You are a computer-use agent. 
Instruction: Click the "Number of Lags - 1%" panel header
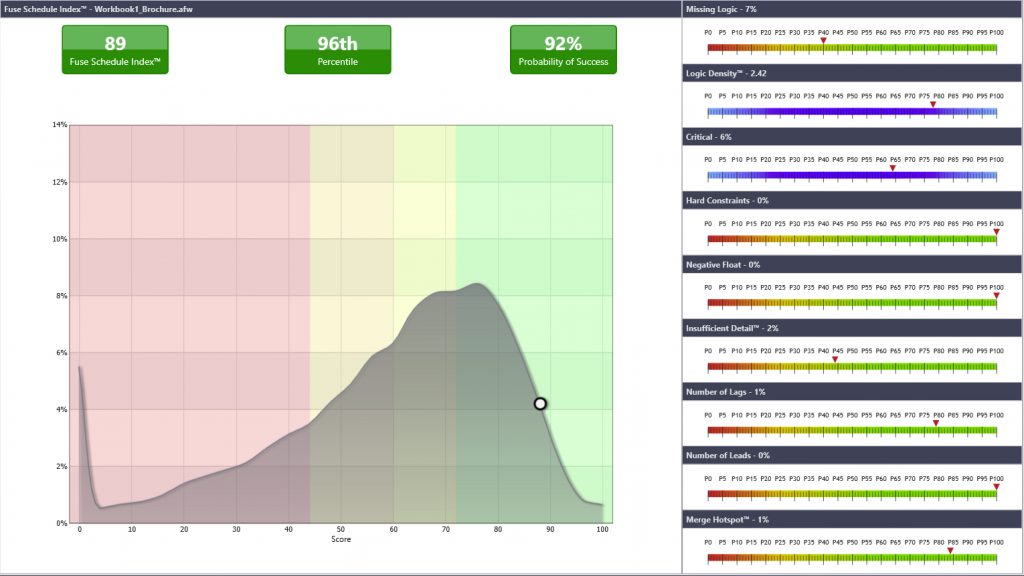click(x=852, y=392)
